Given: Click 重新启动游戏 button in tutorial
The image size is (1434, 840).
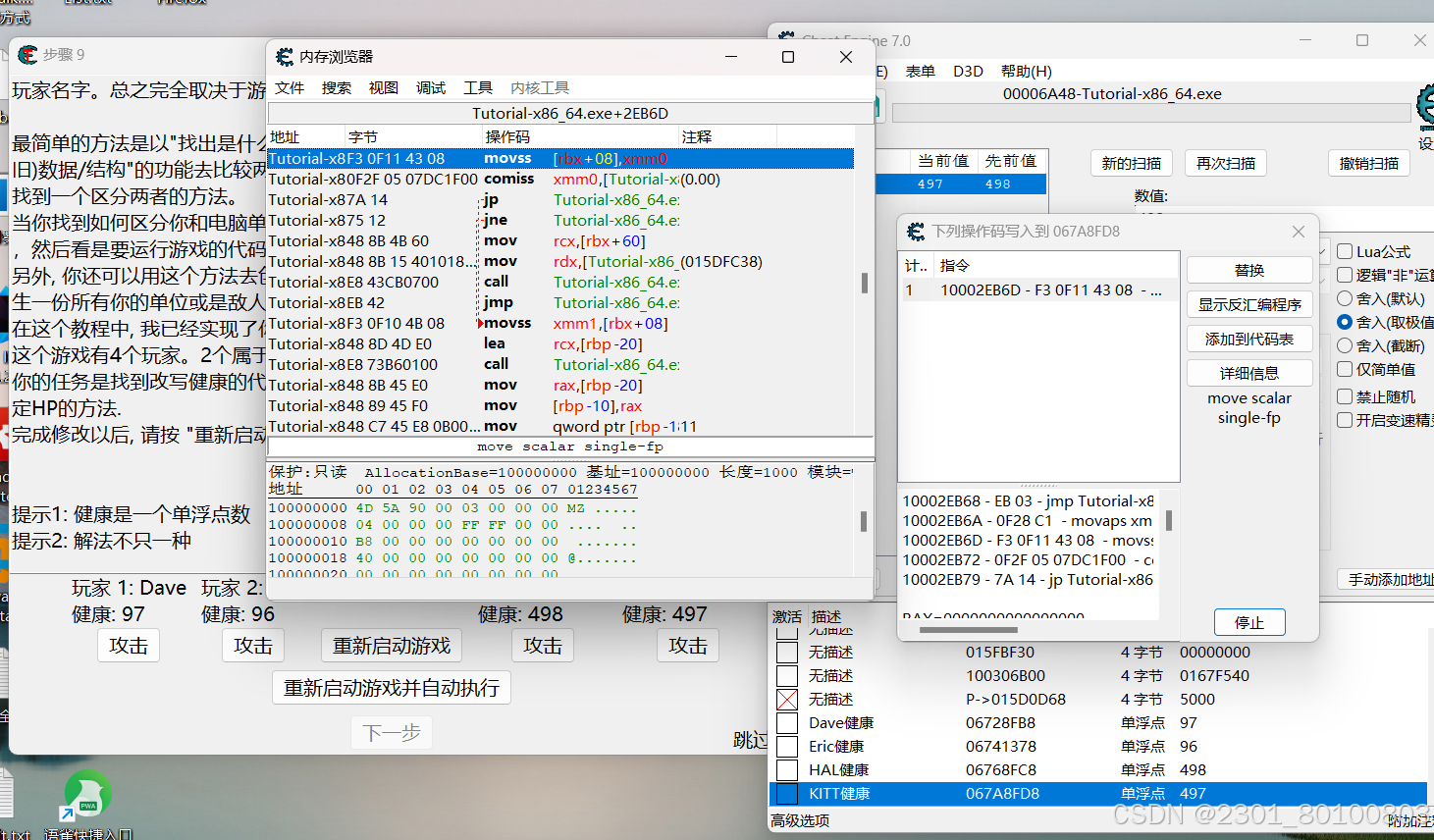Looking at the screenshot, I should point(392,646).
